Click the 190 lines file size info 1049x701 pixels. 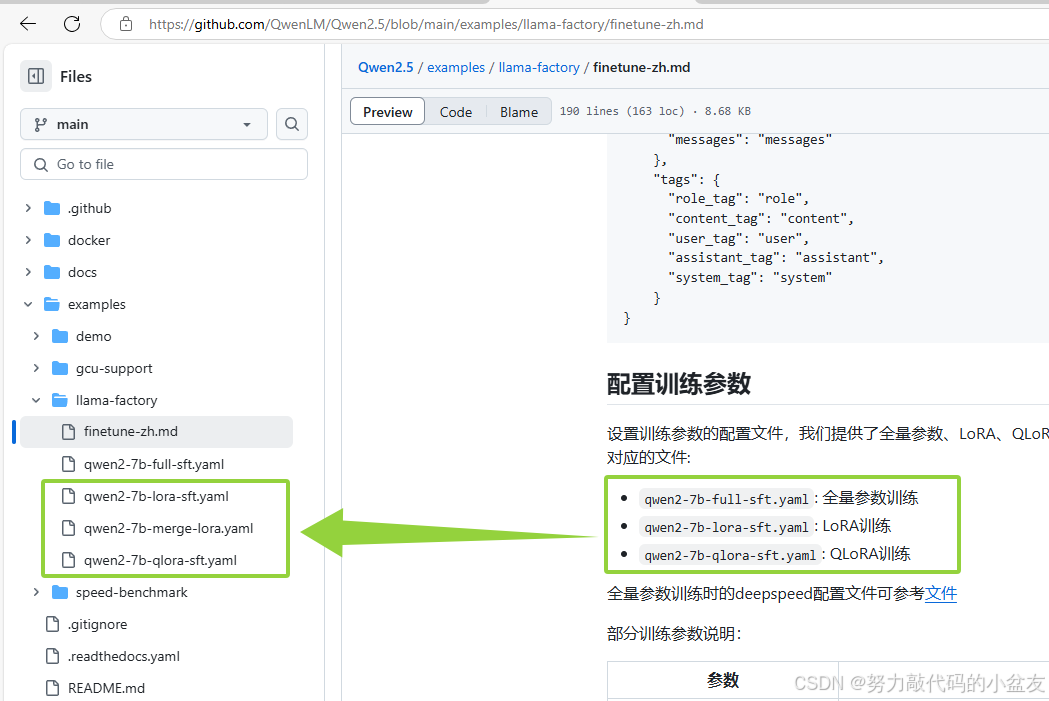pyautogui.click(x=655, y=111)
